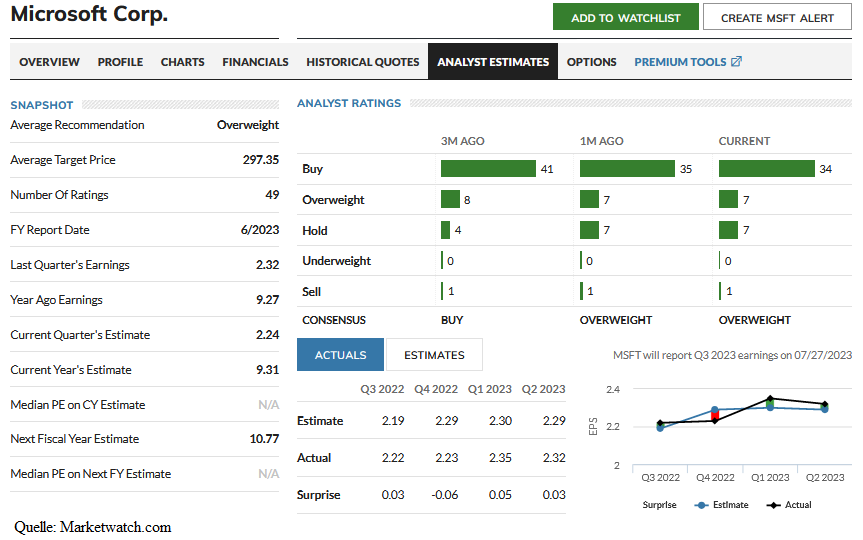Open the Charts tab
The image size is (863, 540).
[x=182, y=62]
